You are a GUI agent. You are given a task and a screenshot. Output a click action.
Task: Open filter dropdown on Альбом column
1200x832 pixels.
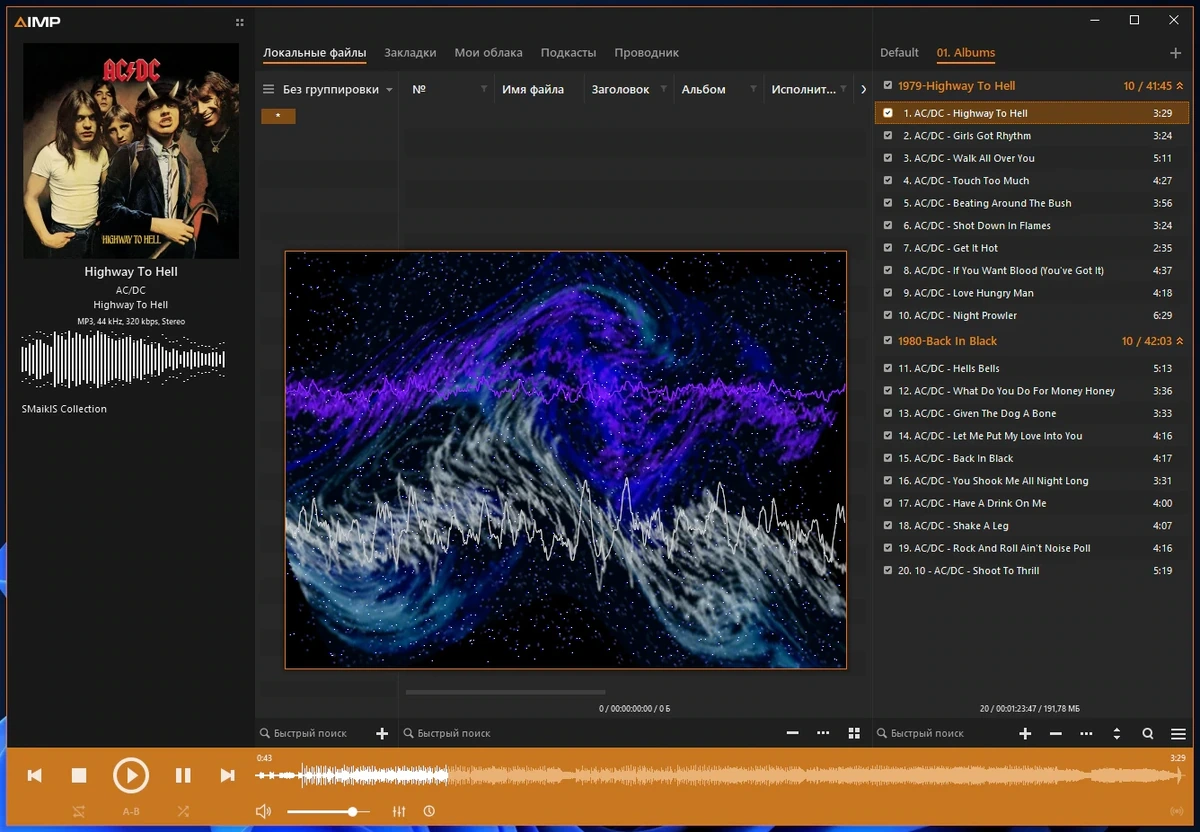pyautogui.click(x=754, y=89)
